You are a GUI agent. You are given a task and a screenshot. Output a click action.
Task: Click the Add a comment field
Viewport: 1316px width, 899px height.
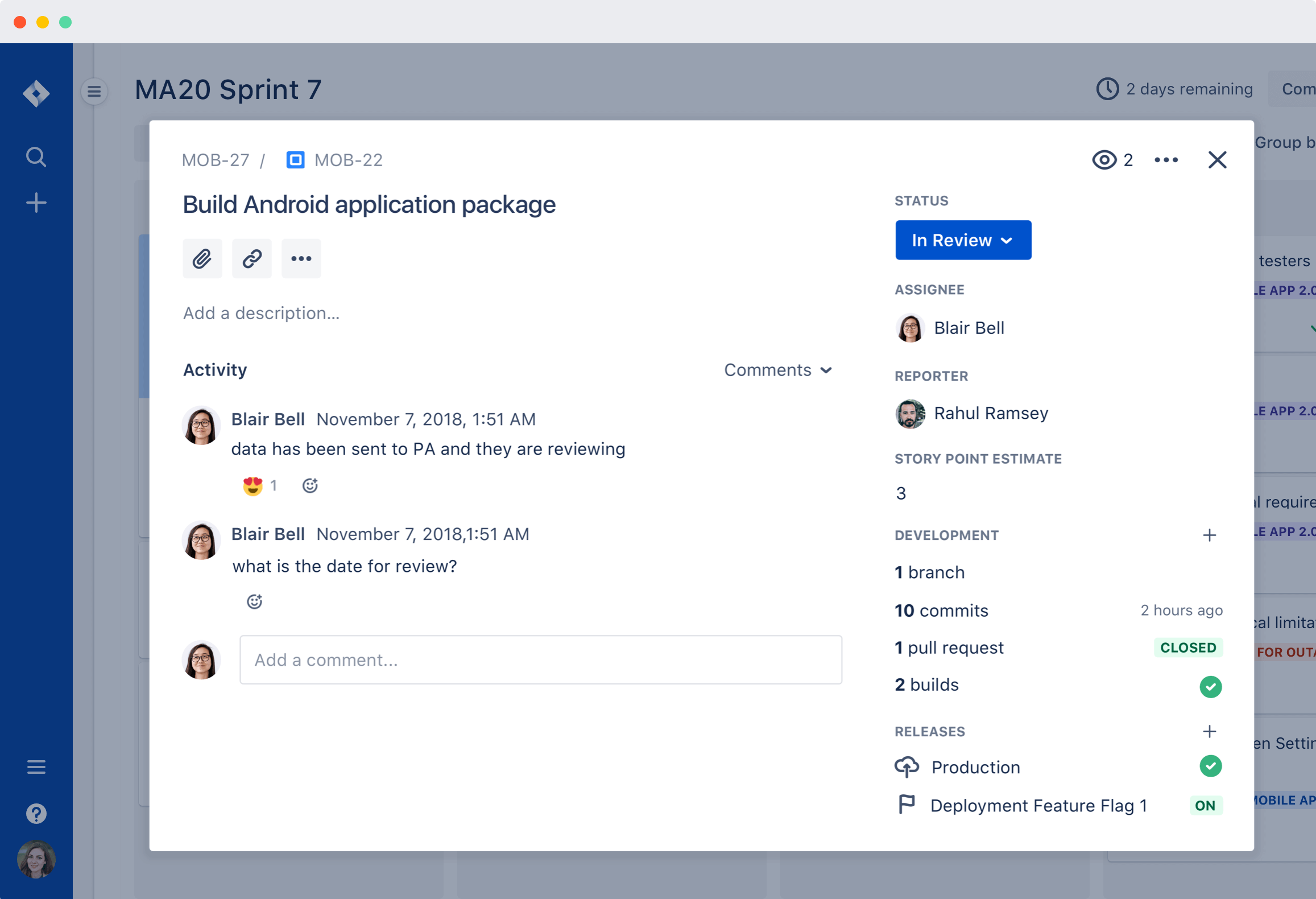pyautogui.click(x=540, y=660)
